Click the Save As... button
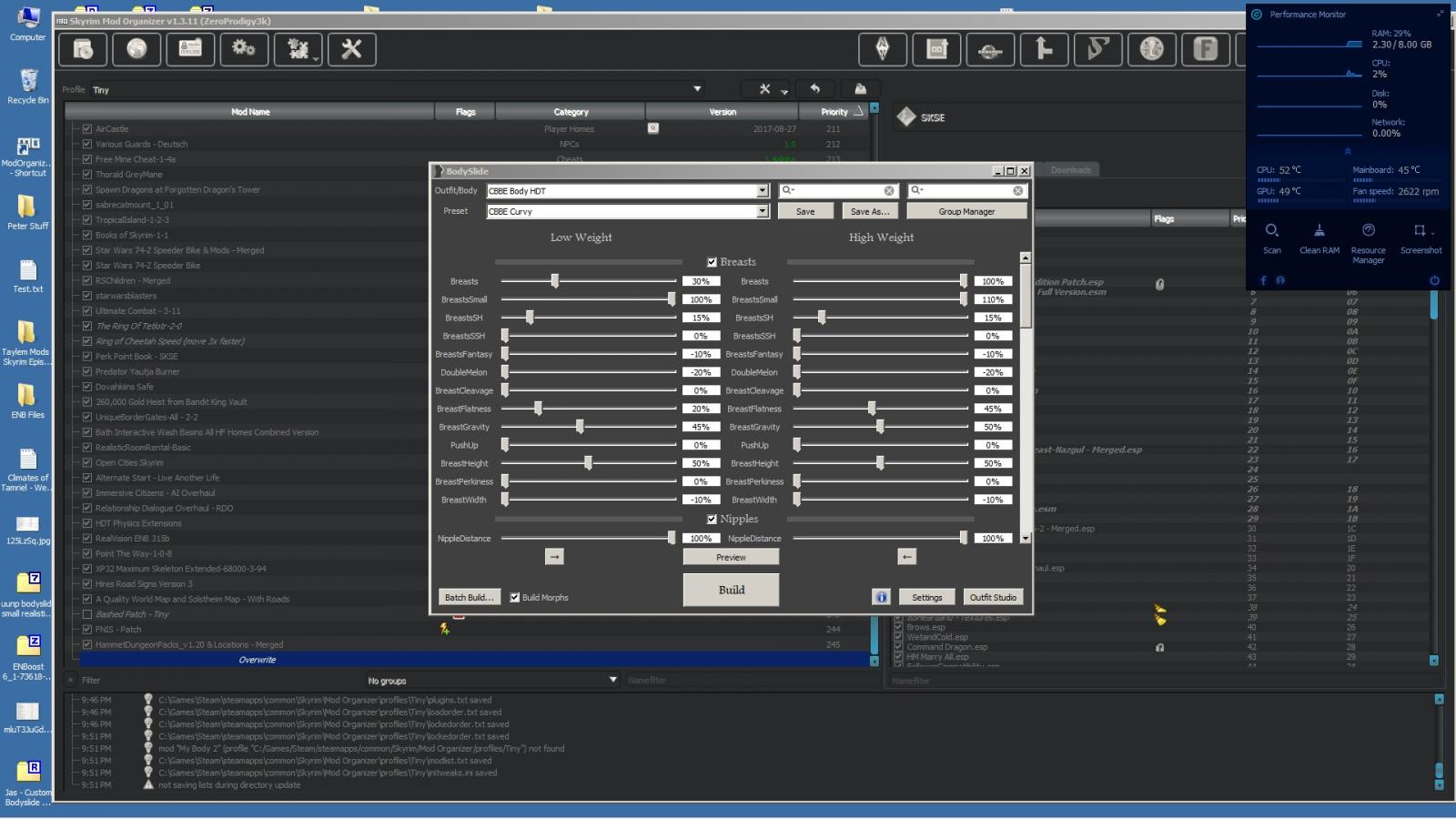Image resolution: width=1456 pixels, height=819 pixels. pos(869,211)
